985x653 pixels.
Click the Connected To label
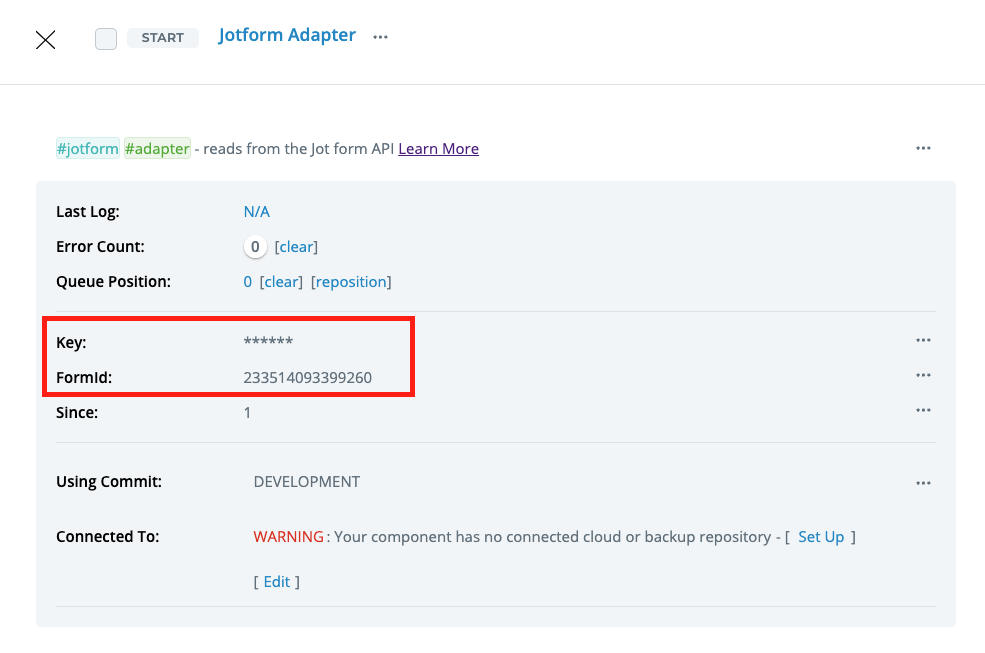pyautogui.click(x=107, y=537)
